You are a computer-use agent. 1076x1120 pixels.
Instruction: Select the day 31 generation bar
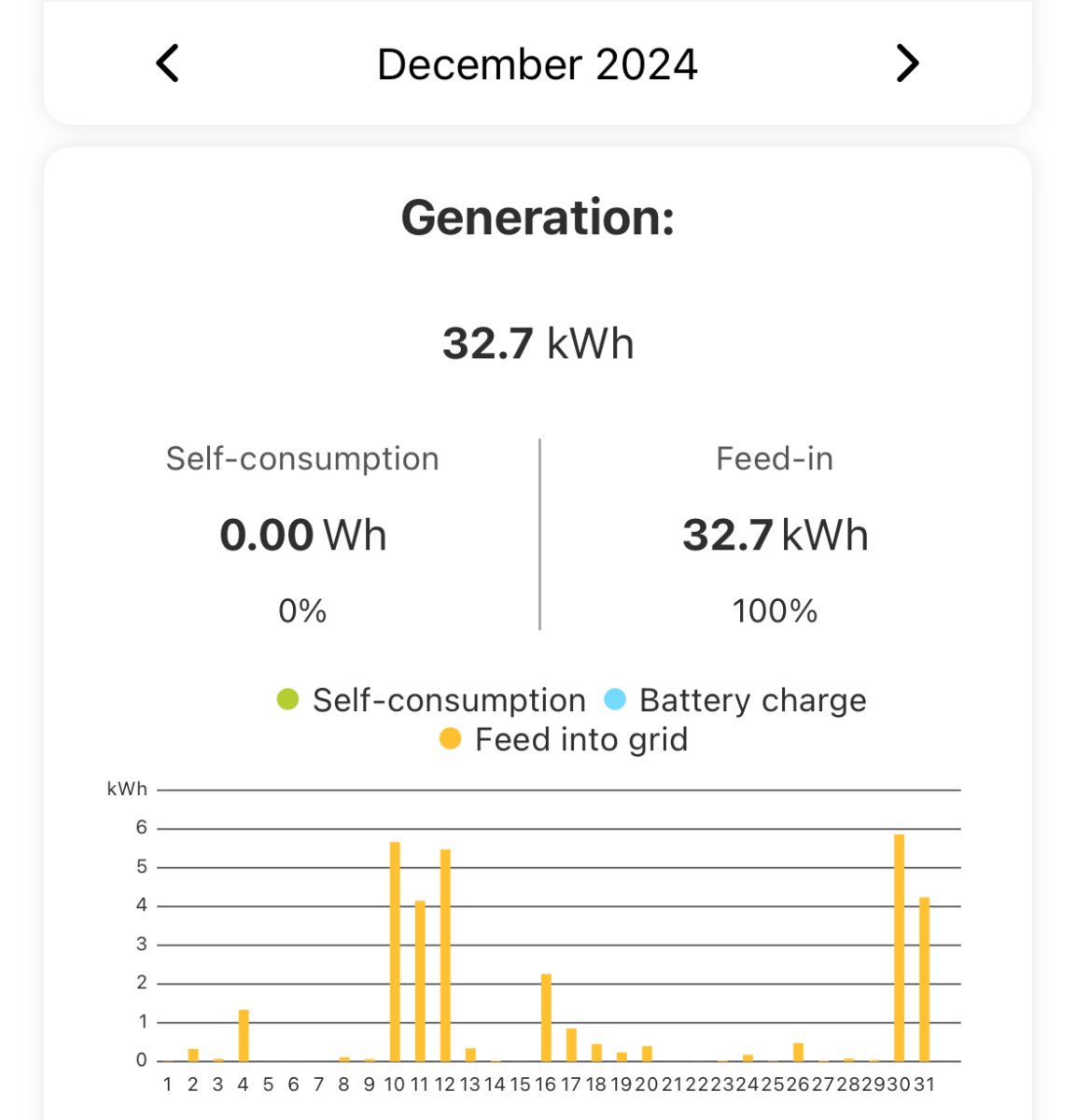click(925, 979)
